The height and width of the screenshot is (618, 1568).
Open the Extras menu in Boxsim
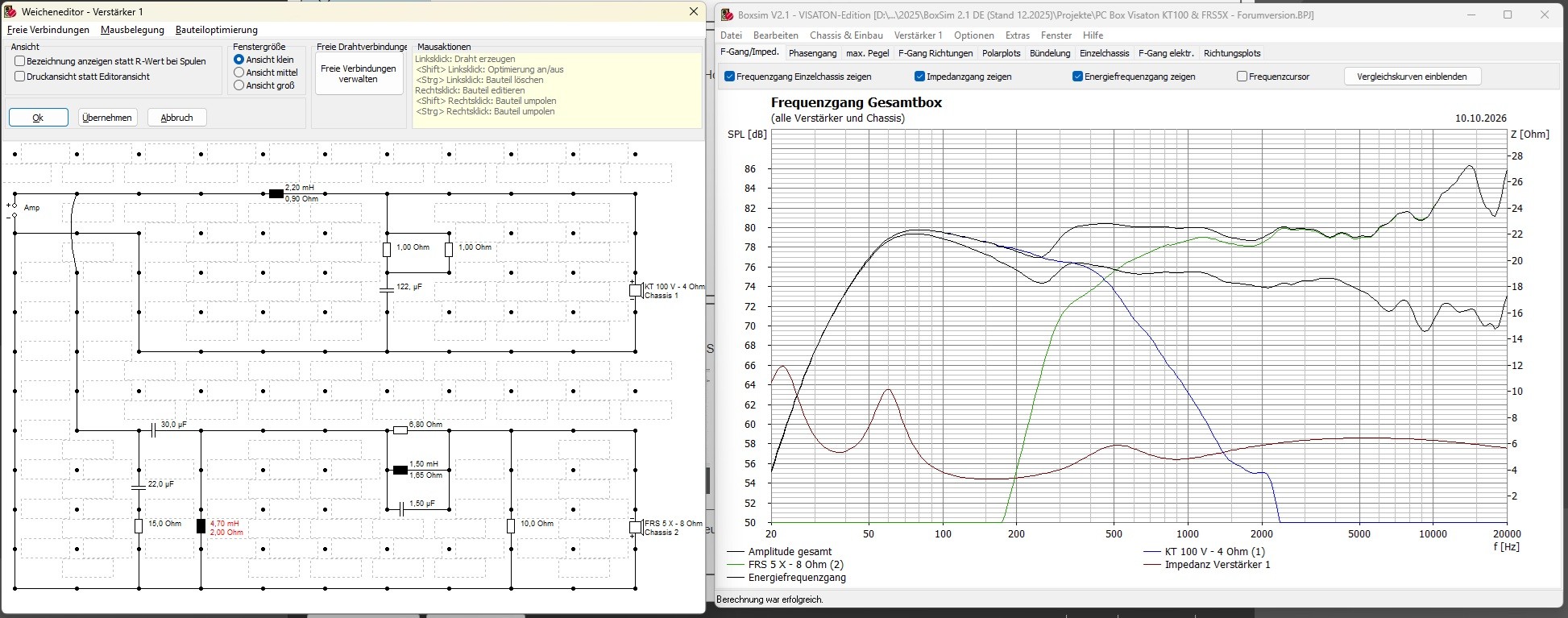pyautogui.click(x=1018, y=35)
